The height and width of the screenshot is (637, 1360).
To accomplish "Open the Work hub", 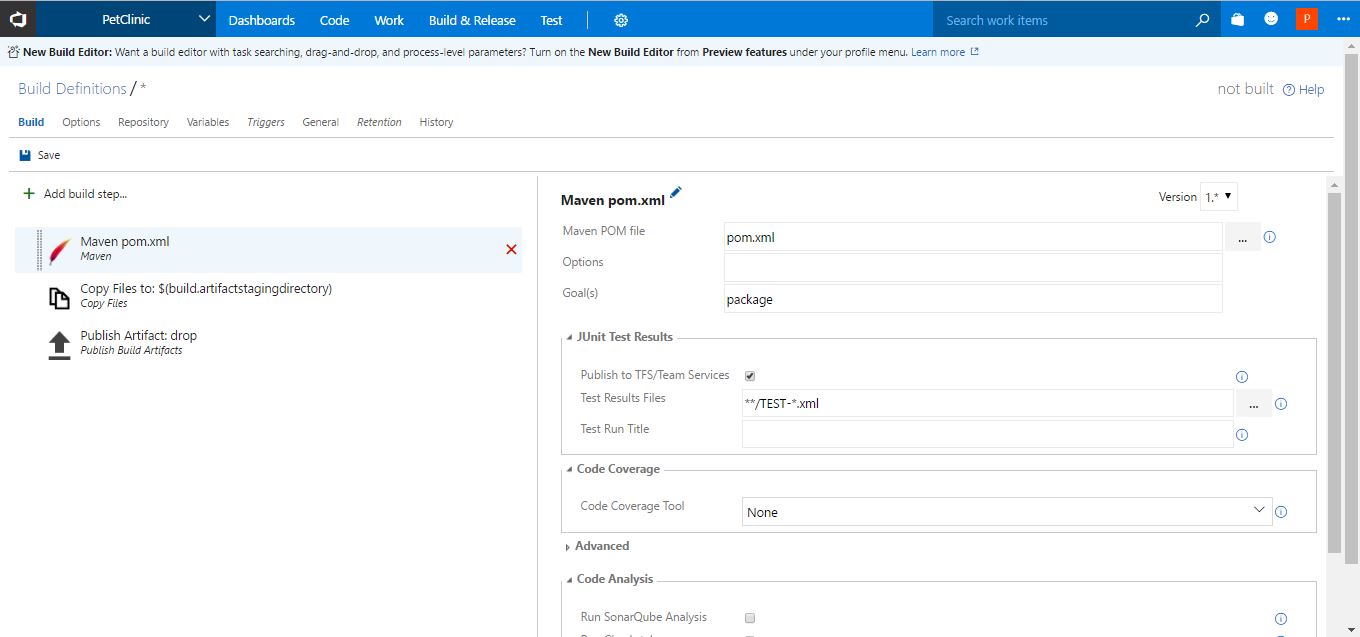I will pos(389,20).
